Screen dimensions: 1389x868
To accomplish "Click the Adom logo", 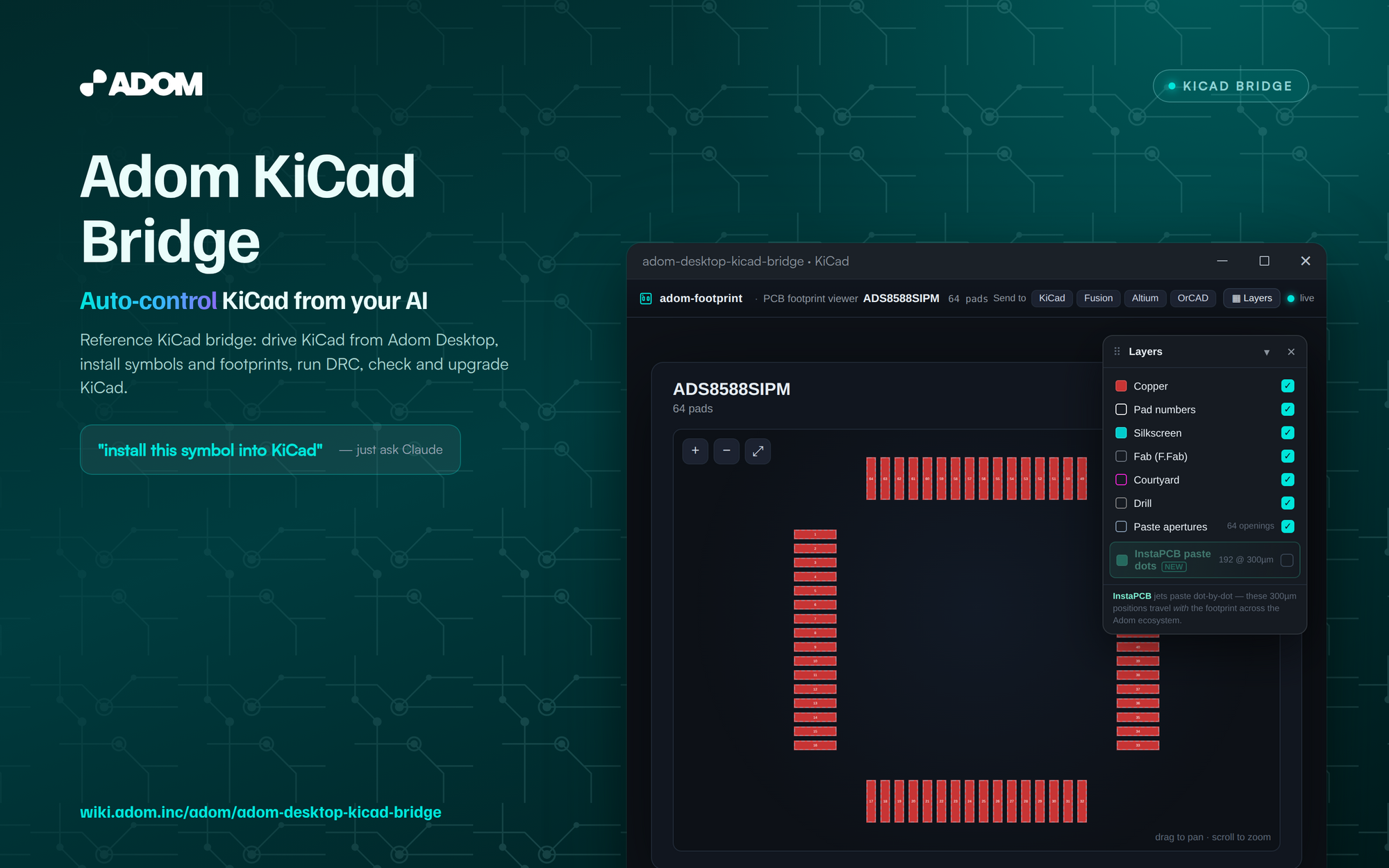I will (141, 83).
